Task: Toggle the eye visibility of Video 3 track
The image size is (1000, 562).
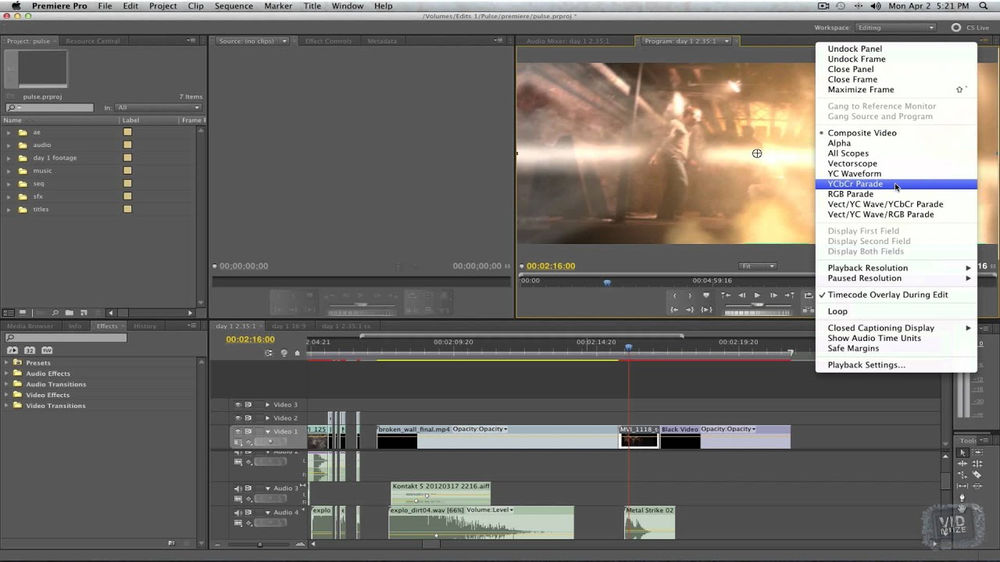Action: click(238, 405)
